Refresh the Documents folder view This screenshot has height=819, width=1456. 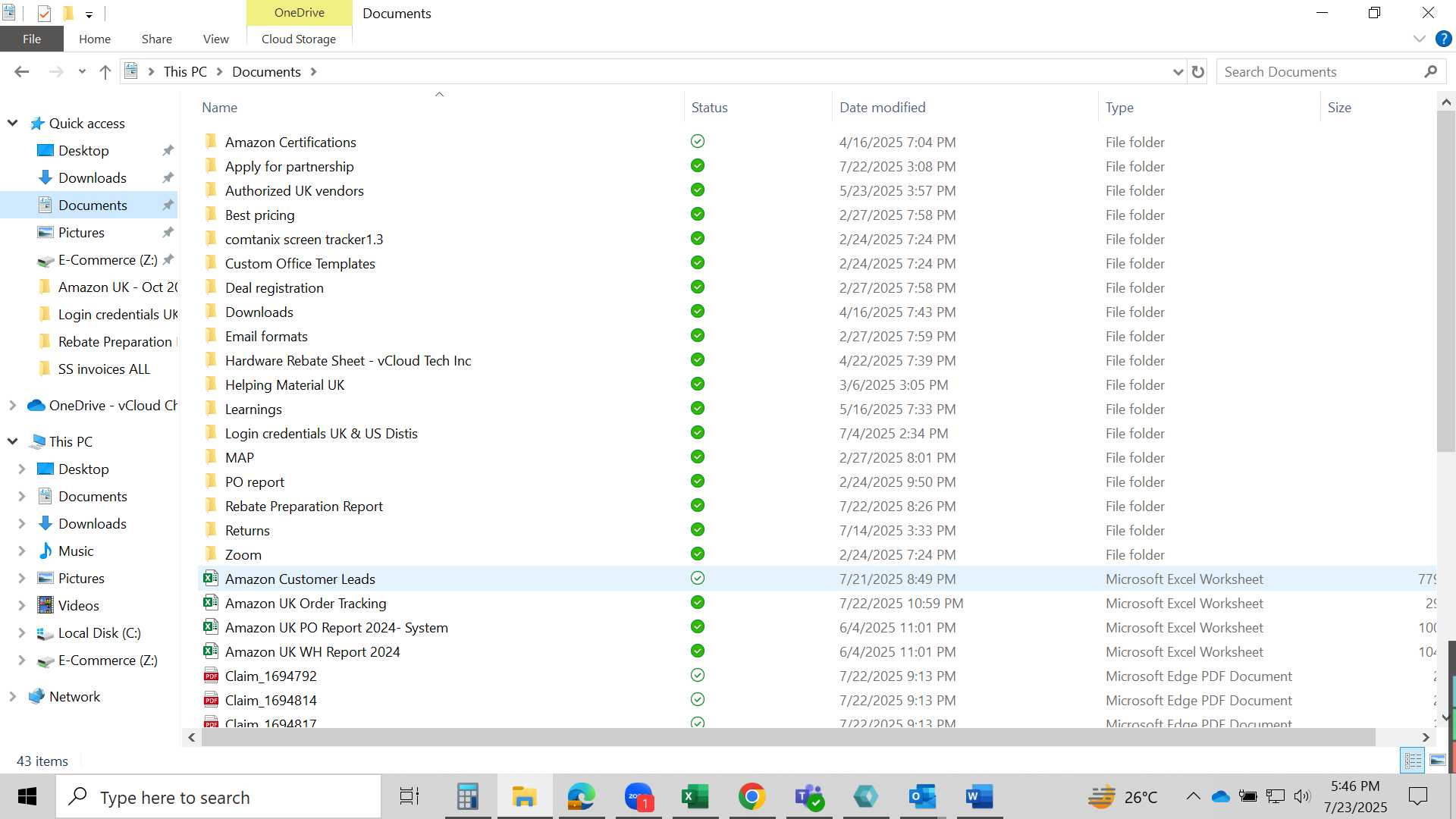(1198, 71)
